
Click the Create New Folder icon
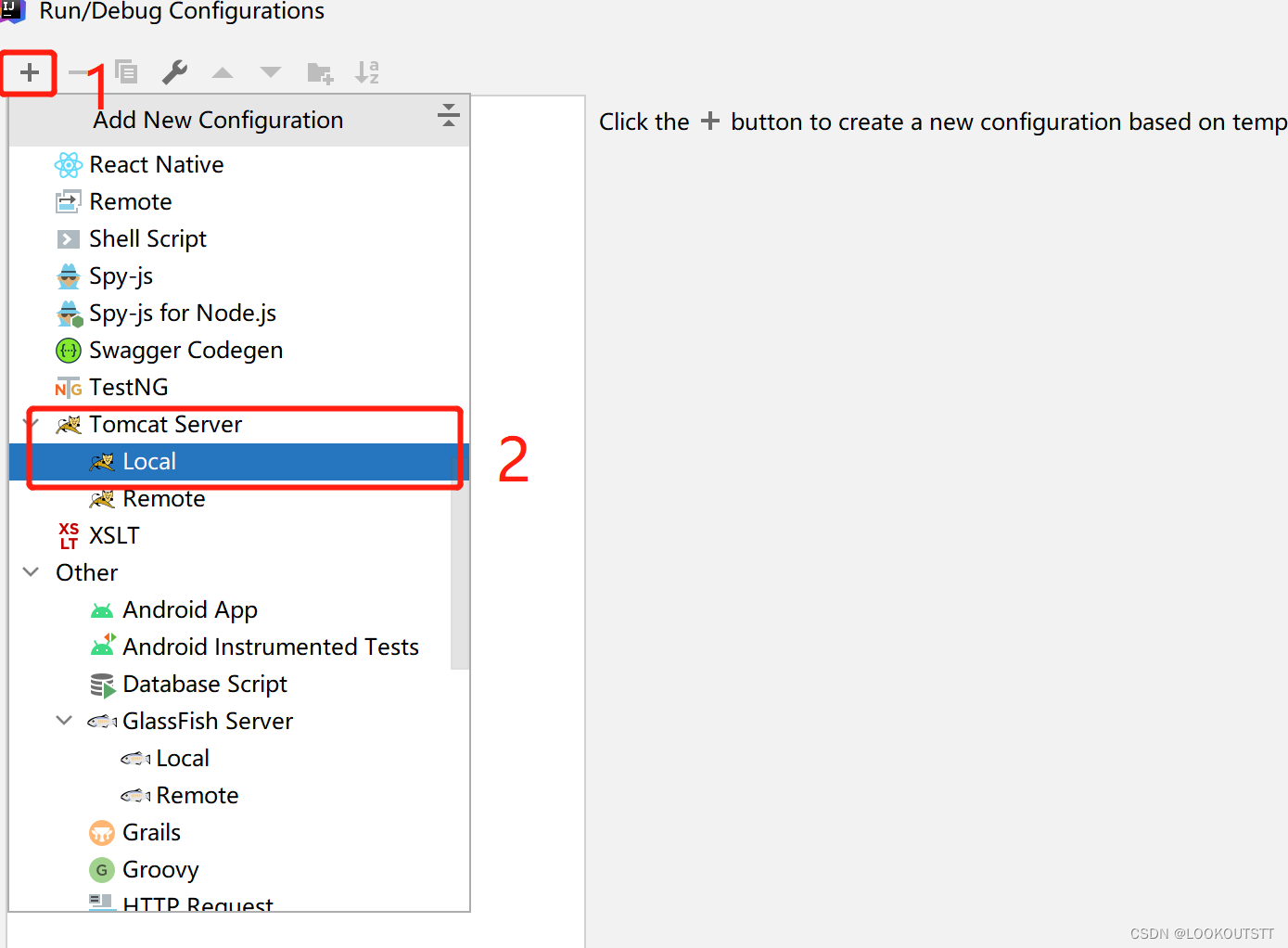tap(320, 73)
